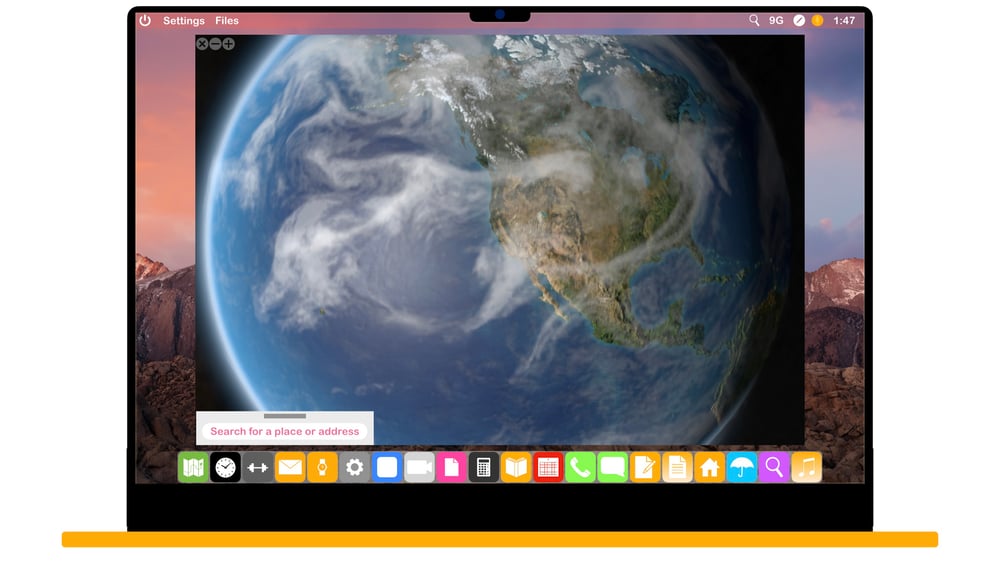Open the orange watch app in dock
The image size is (1000, 562).
tap(322, 468)
